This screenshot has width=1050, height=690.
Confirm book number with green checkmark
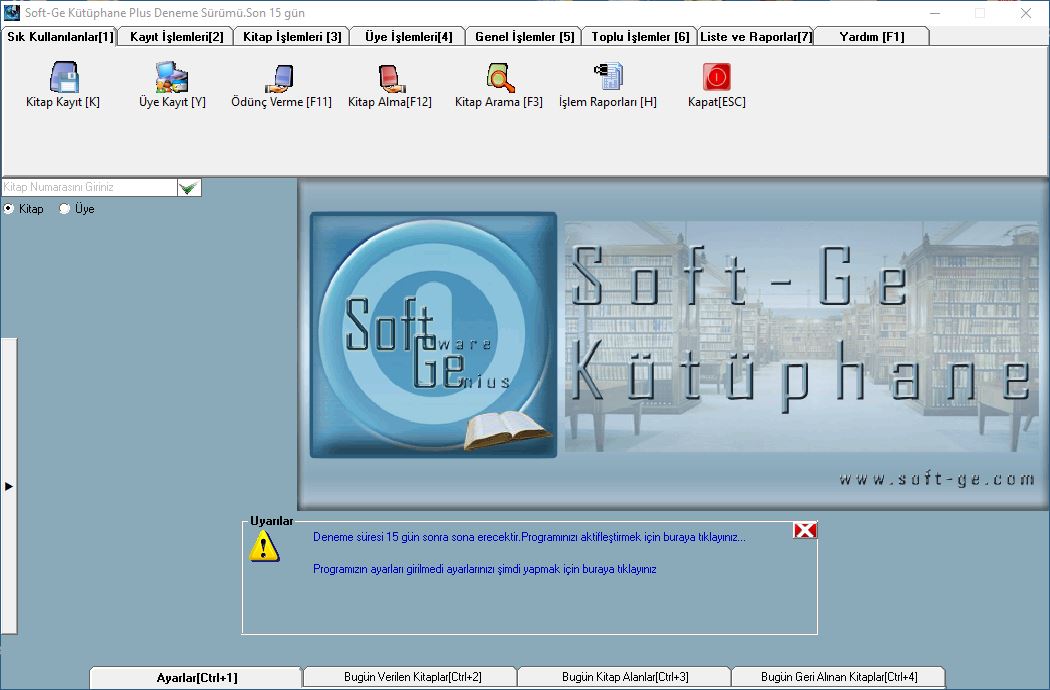[189, 188]
